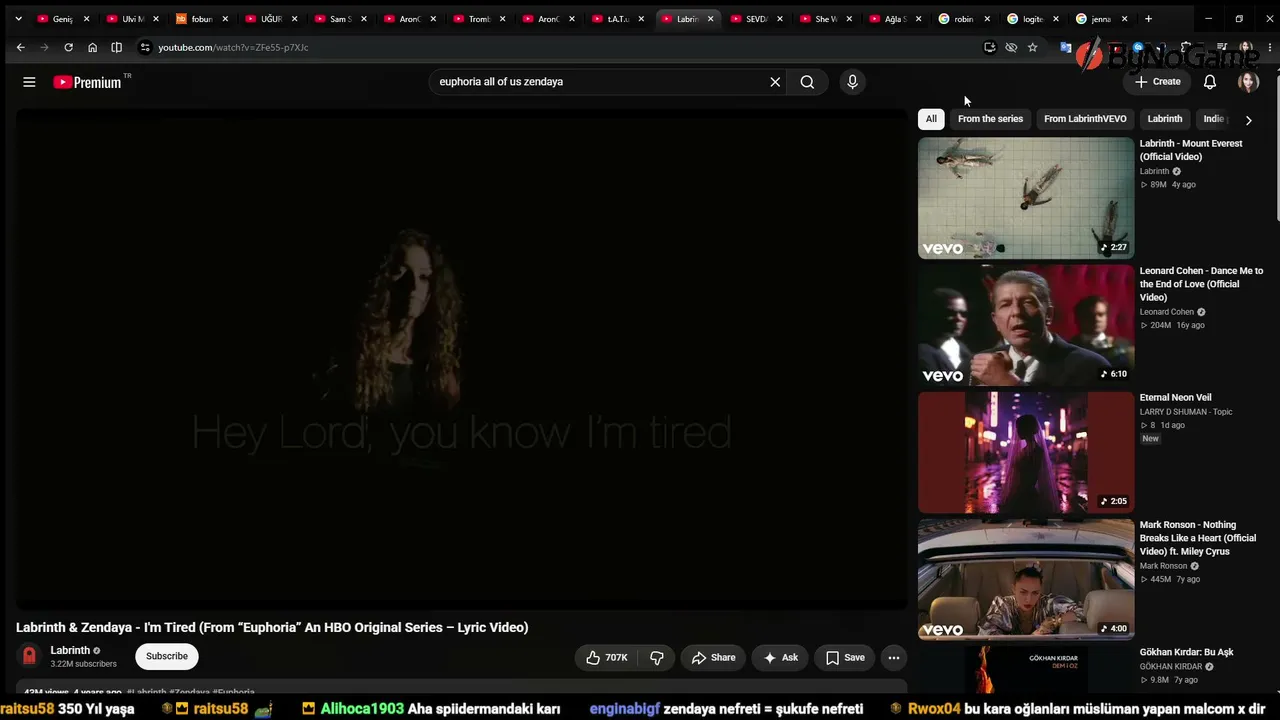Select the All filter chip
1280x720 pixels.
[931, 119]
